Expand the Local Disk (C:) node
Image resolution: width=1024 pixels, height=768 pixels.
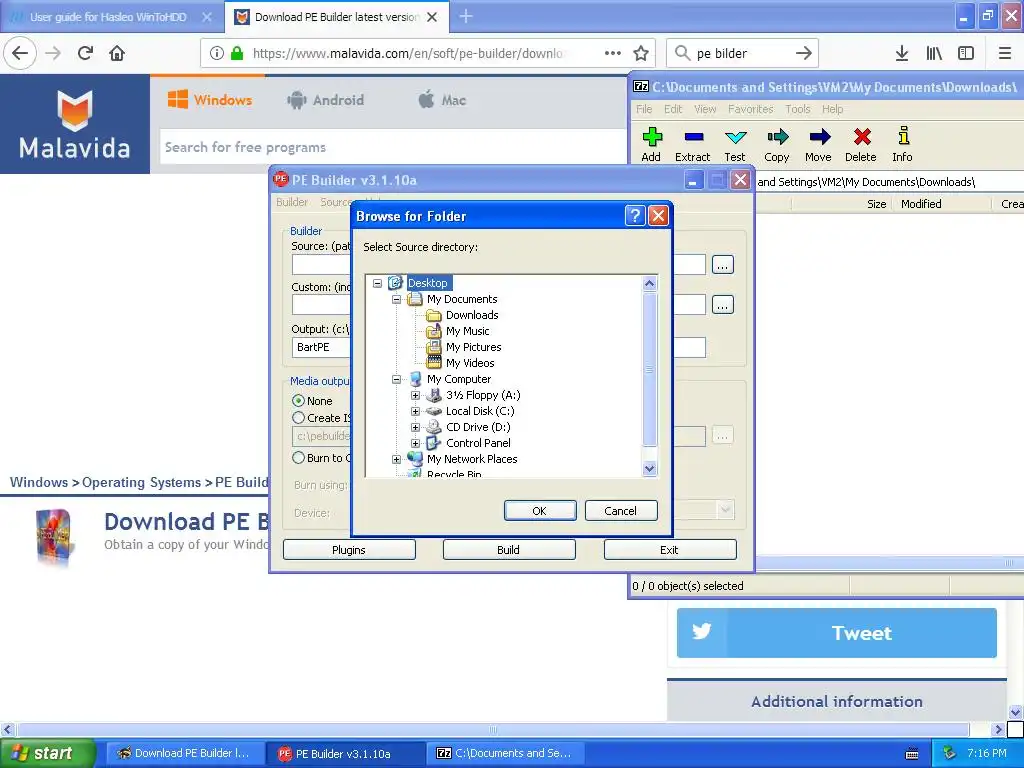point(415,411)
